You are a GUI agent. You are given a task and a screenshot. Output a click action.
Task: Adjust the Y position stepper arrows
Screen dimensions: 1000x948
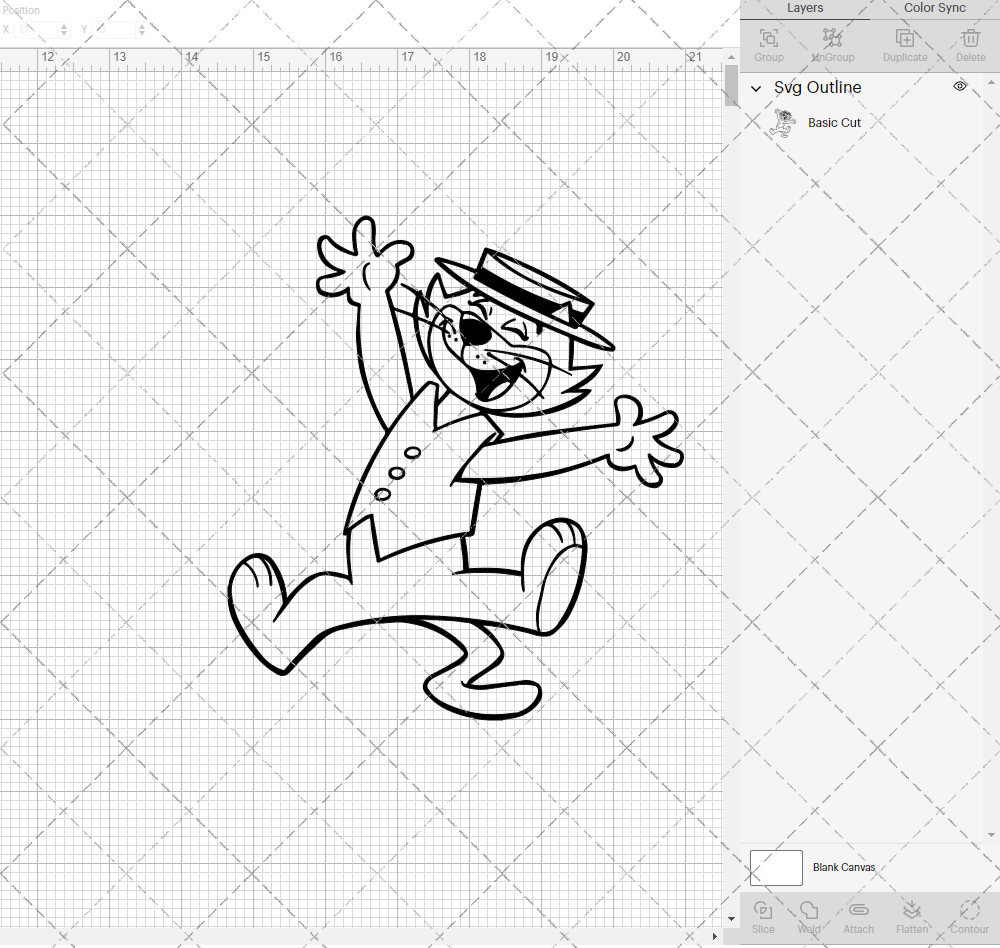pyautogui.click(x=142, y=29)
